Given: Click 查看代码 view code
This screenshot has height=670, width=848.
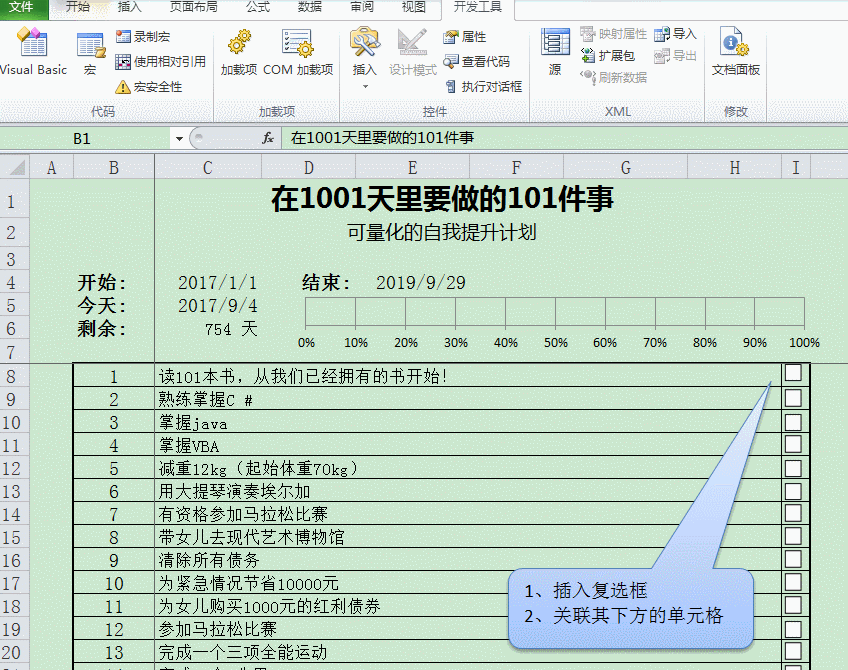Looking at the screenshot, I should pyautogui.click(x=476, y=62).
